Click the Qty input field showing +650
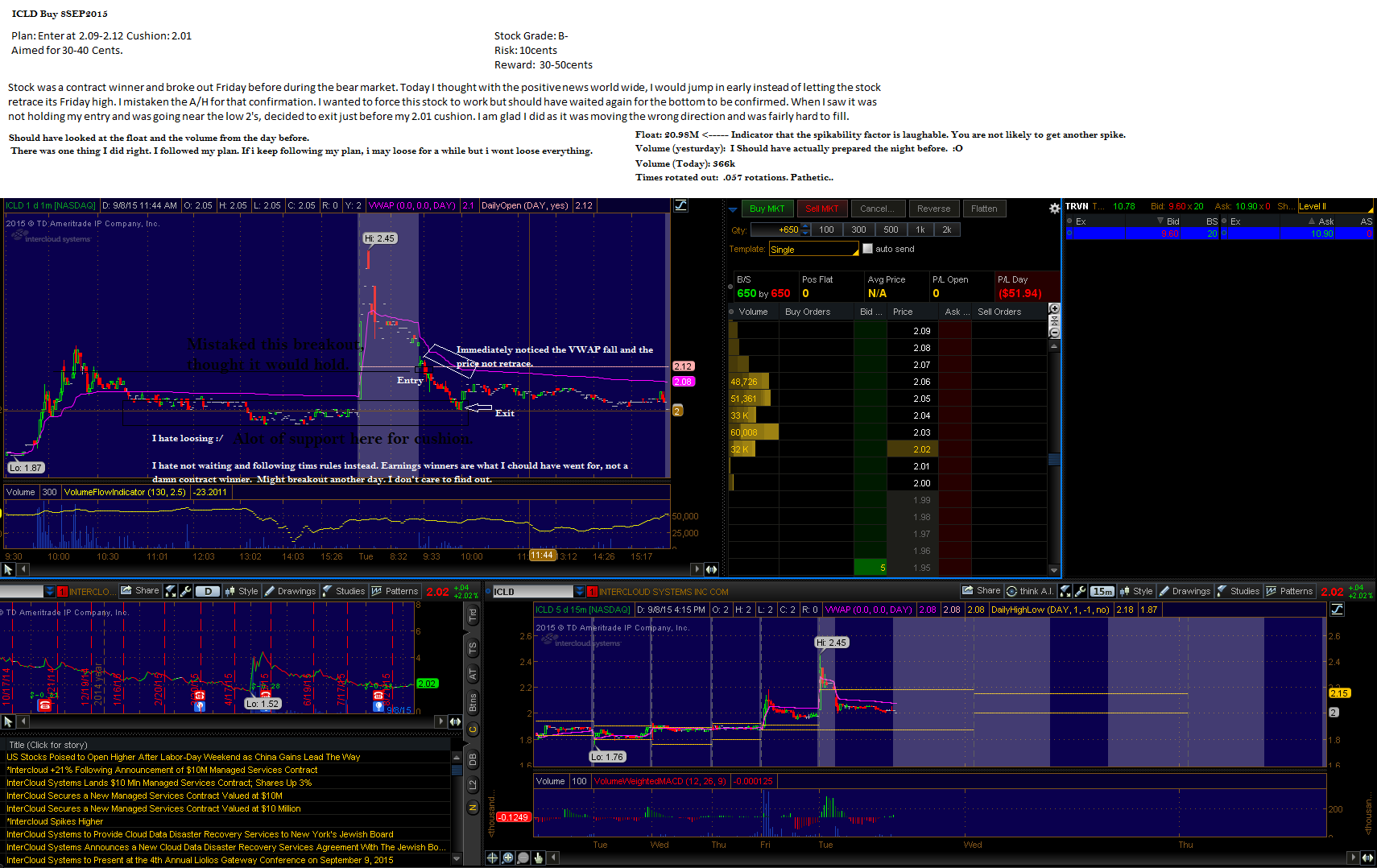Screen dimensions: 1377x868 [x=775, y=229]
